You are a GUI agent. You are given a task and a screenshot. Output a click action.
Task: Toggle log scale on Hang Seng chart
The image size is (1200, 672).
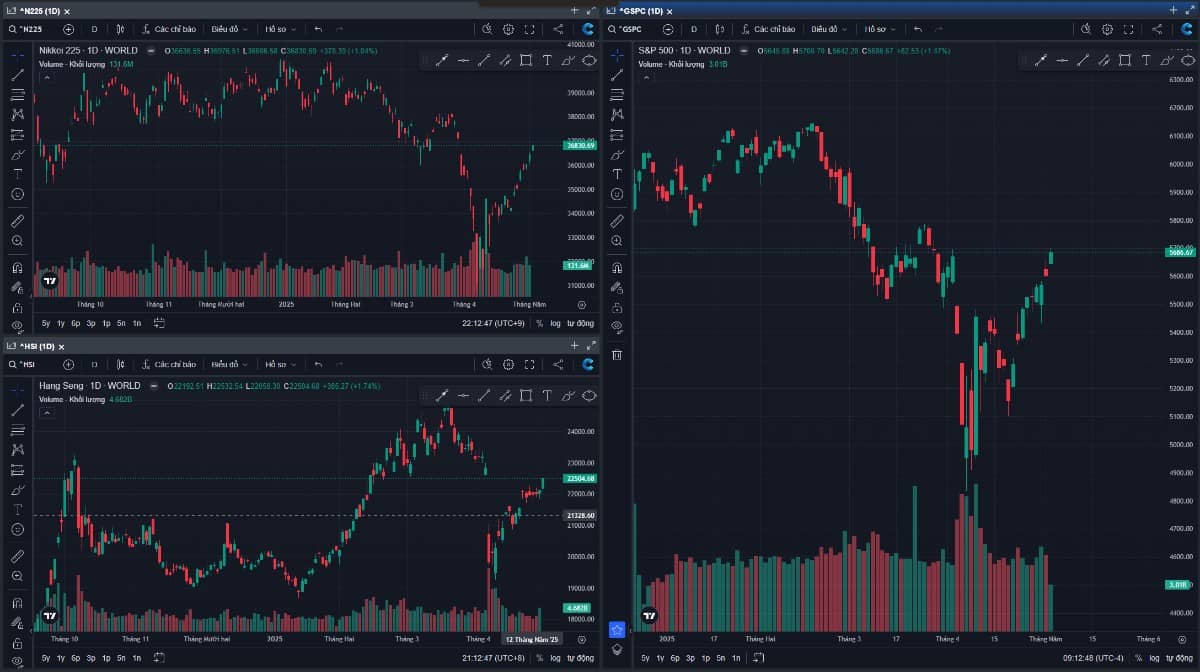(556, 658)
